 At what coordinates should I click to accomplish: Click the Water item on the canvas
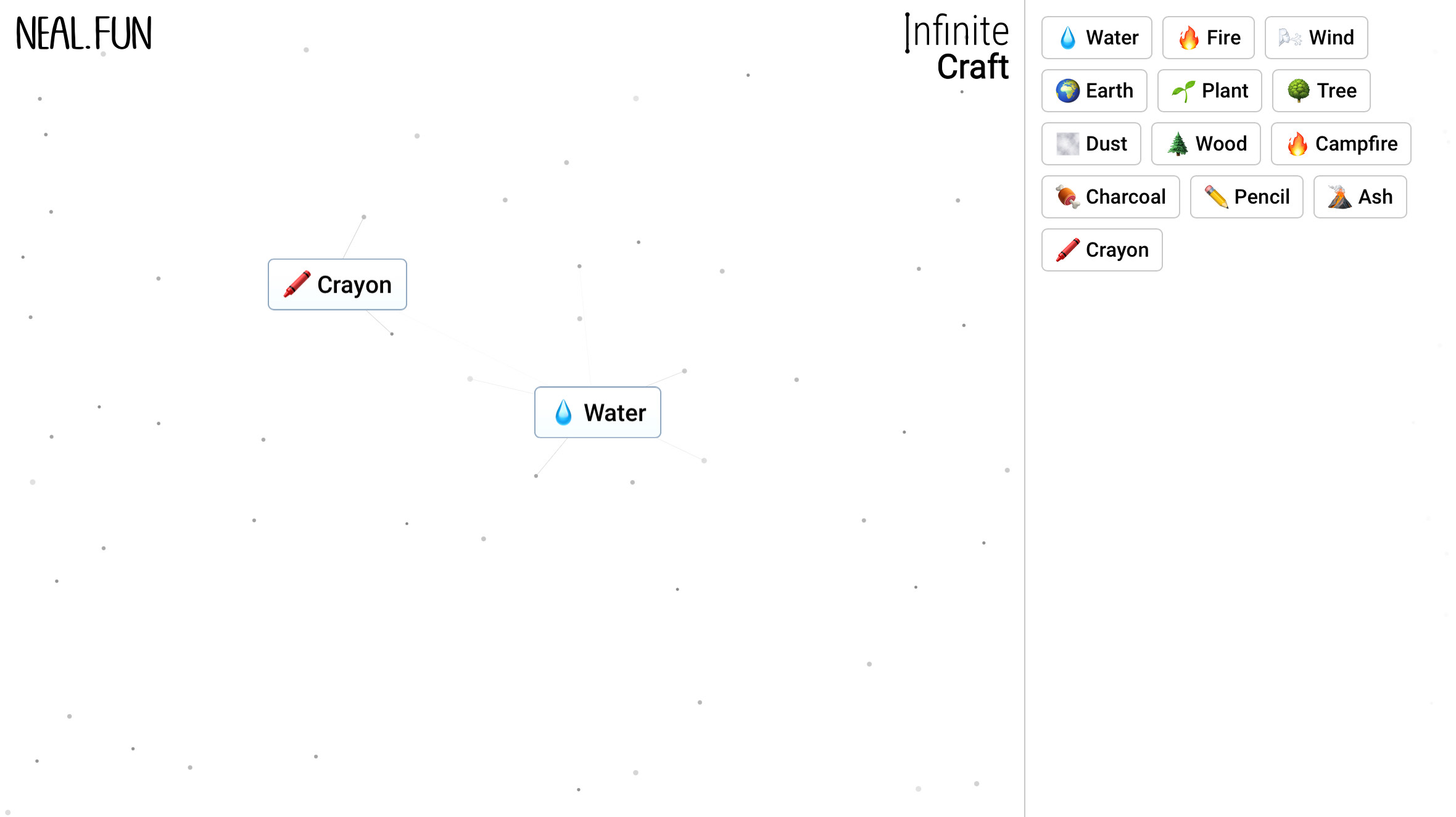[597, 413]
